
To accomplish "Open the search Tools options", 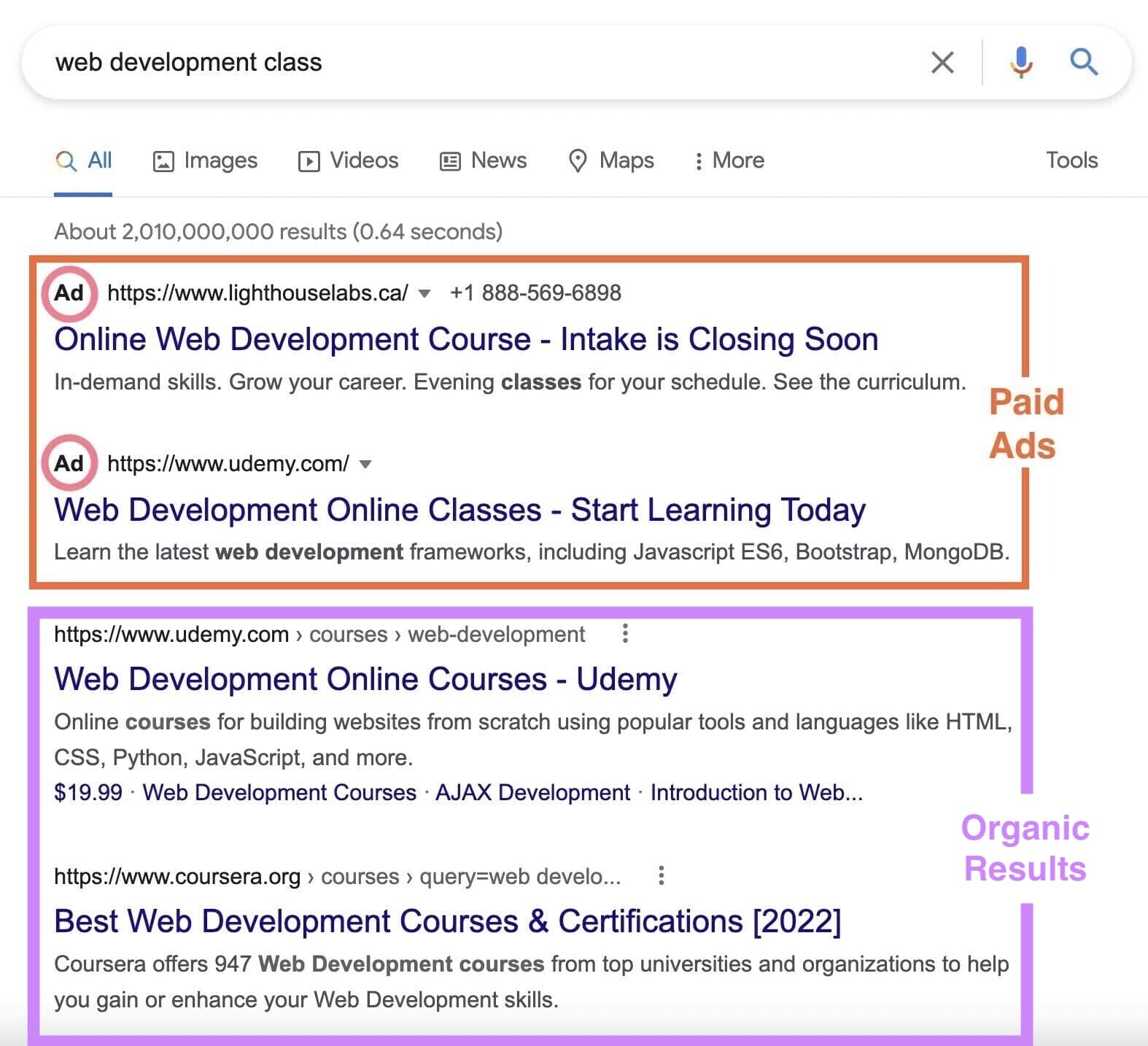I will point(1071,160).
